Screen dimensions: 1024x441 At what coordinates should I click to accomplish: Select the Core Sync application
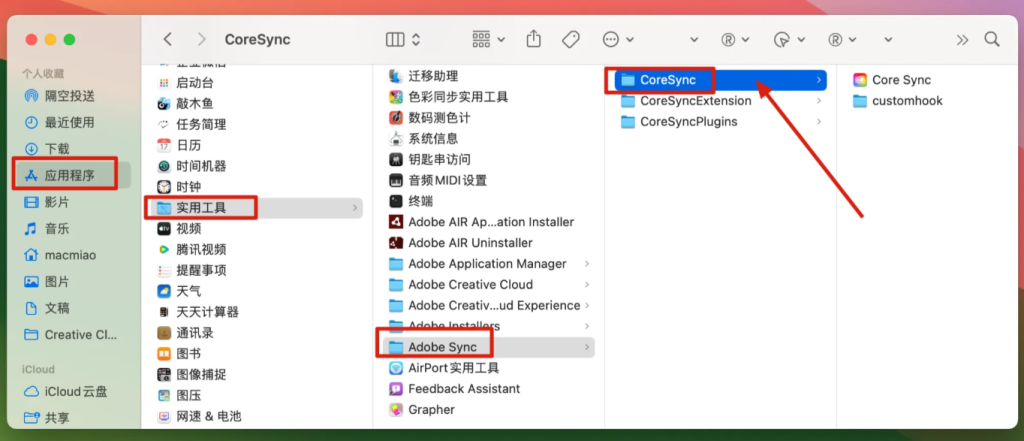(891, 80)
